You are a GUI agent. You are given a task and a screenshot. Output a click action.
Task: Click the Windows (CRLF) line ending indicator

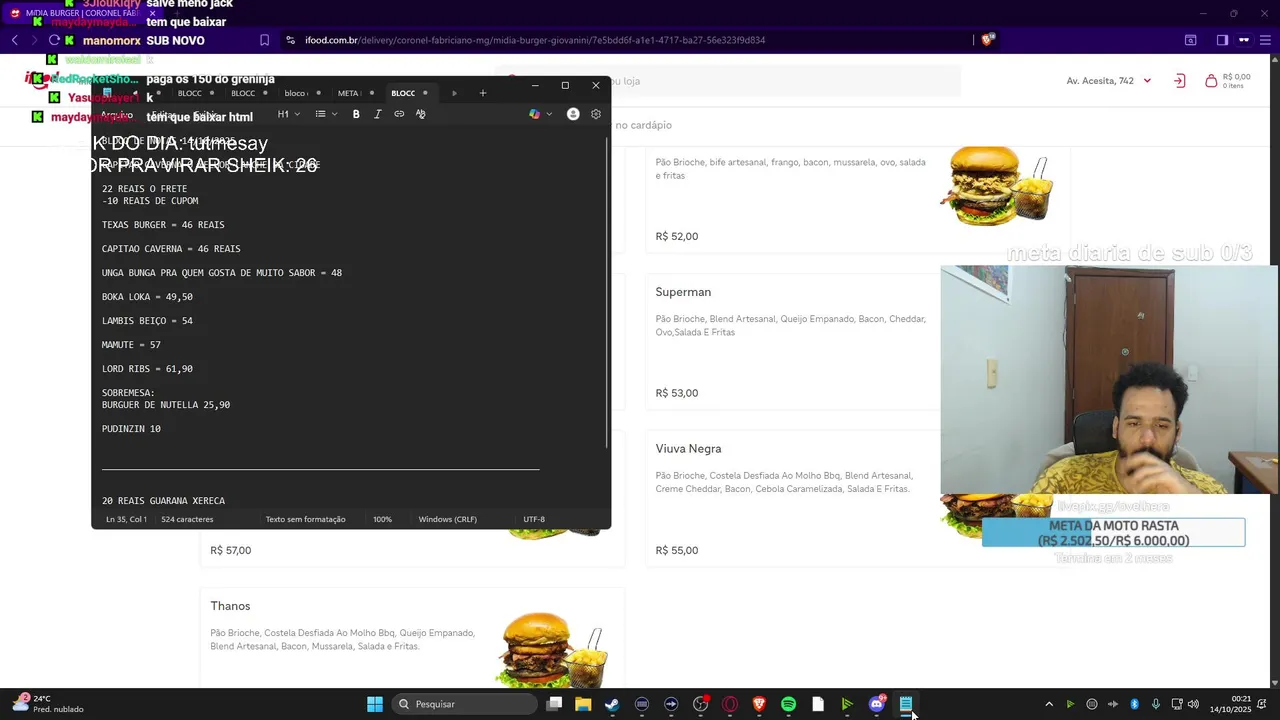[x=447, y=519]
